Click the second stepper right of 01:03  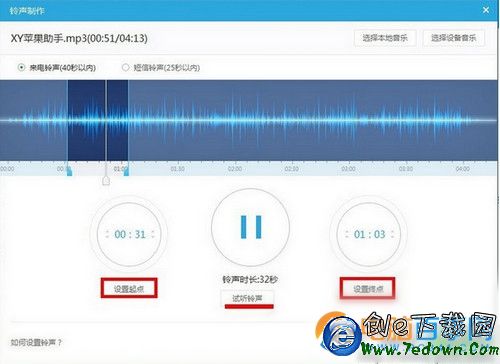click(x=392, y=234)
